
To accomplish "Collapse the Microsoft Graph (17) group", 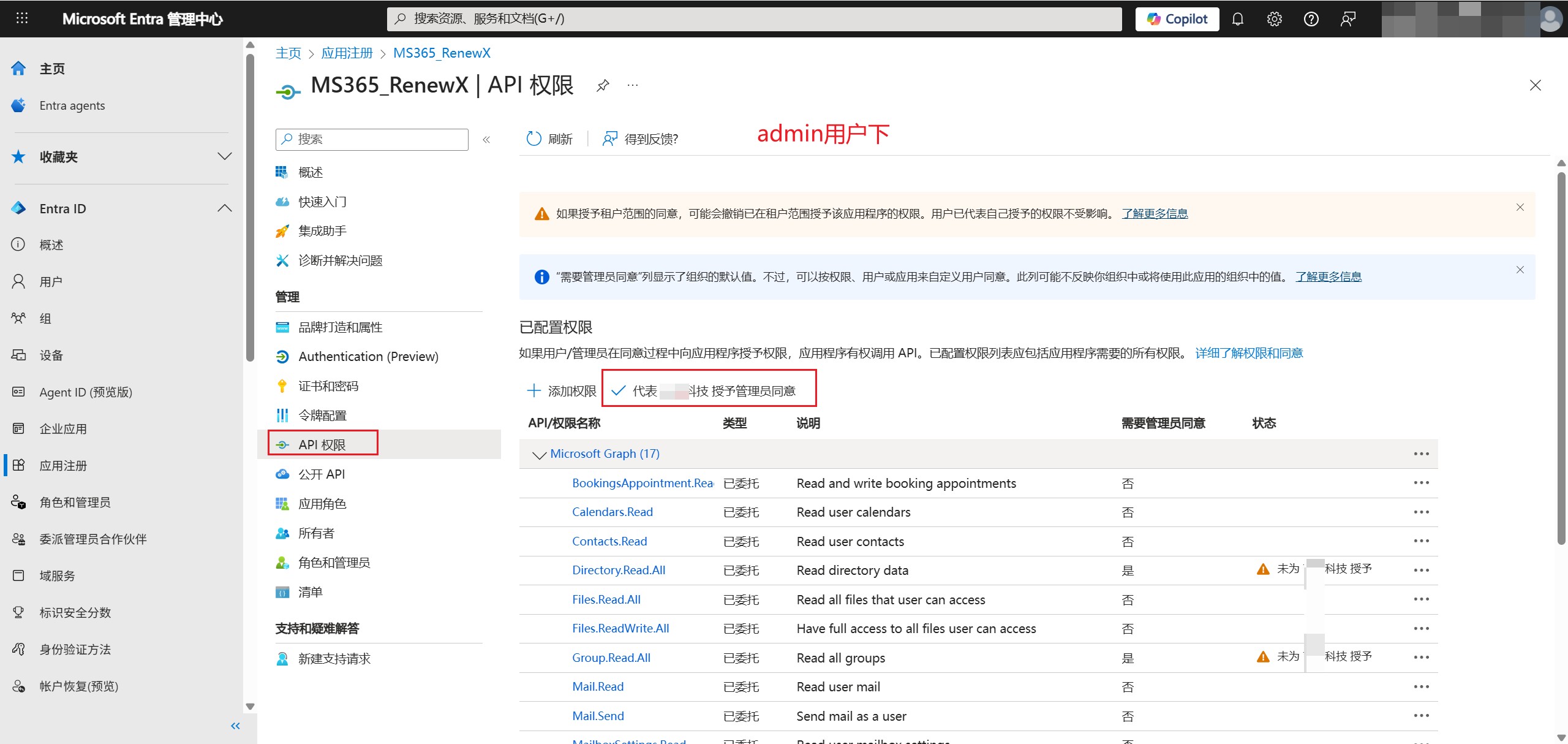I will (x=539, y=455).
